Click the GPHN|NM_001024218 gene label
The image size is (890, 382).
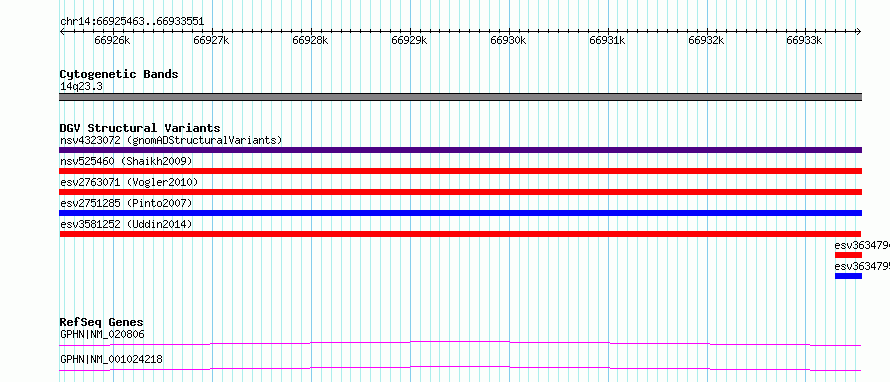coord(112,359)
